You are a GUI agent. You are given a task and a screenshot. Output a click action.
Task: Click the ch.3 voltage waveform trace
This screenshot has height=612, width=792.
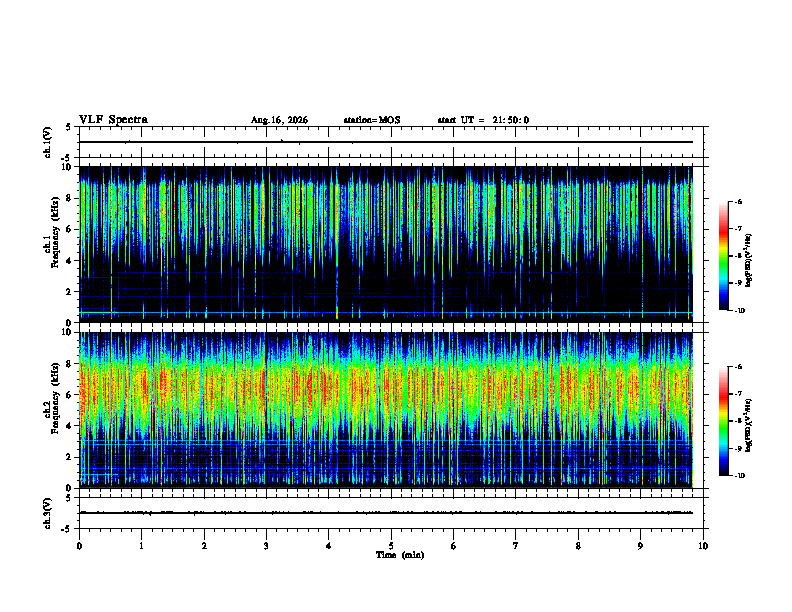pyautogui.click(x=385, y=513)
